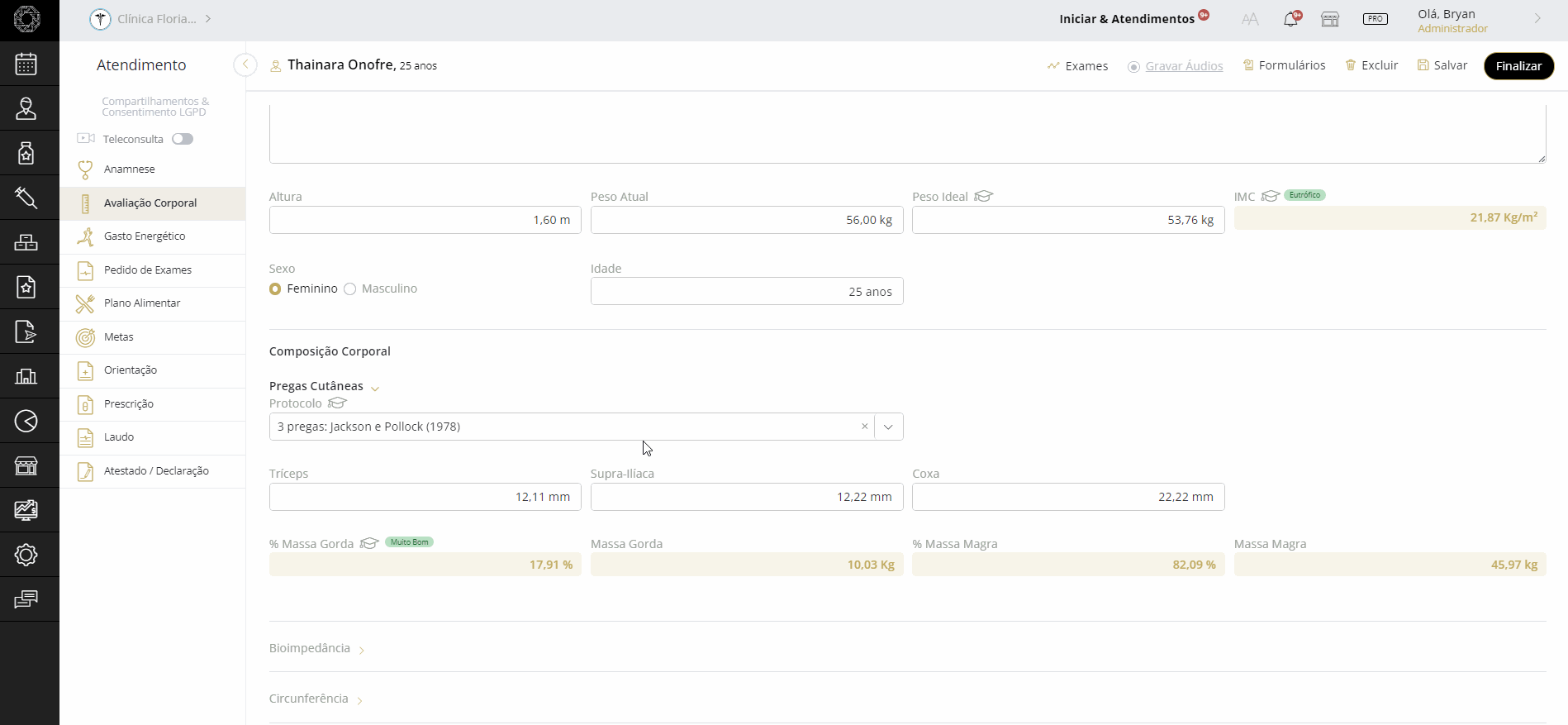Open the Protocolo dropdown arrow
This screenshot has width=1568, height=725.
[x=888, y=427]
